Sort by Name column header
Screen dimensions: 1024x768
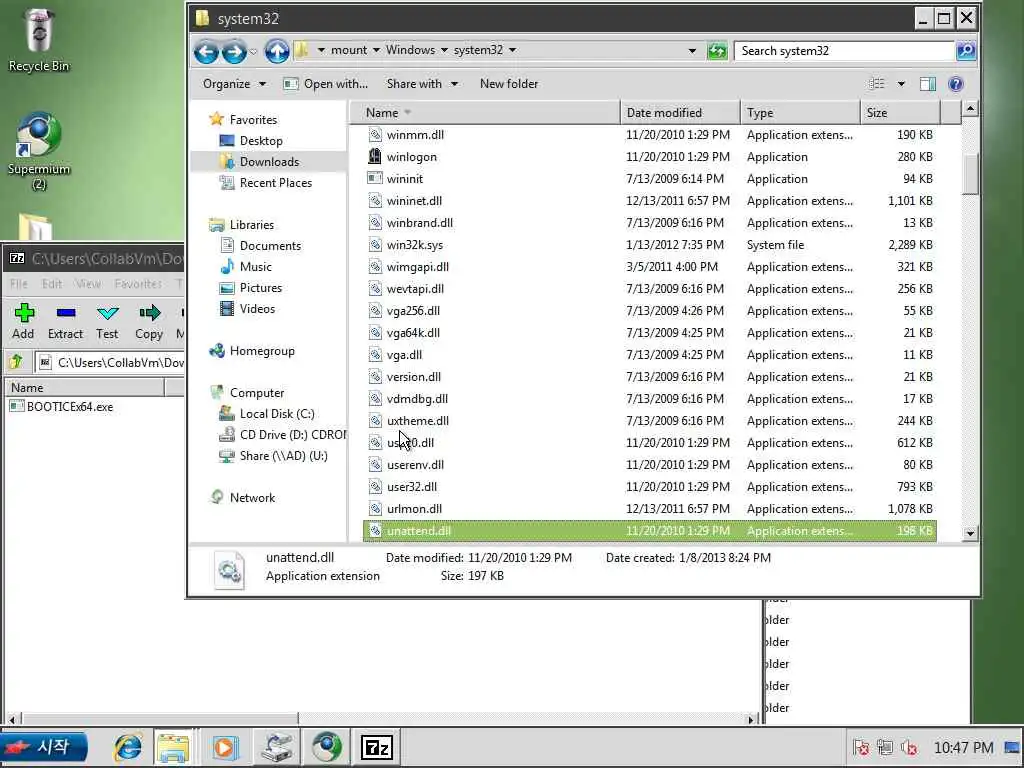[x=485, y=112]
